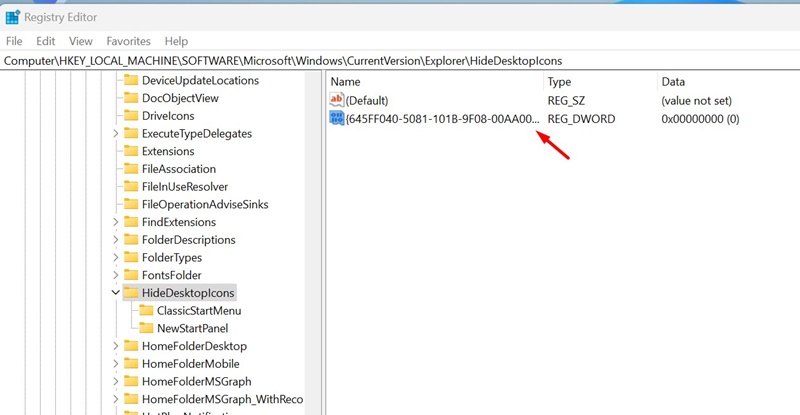Image resolution: width=800 pixels, height=415 pixels.
Task: Select the DocObjectView key label
Action: click(180, 98)
